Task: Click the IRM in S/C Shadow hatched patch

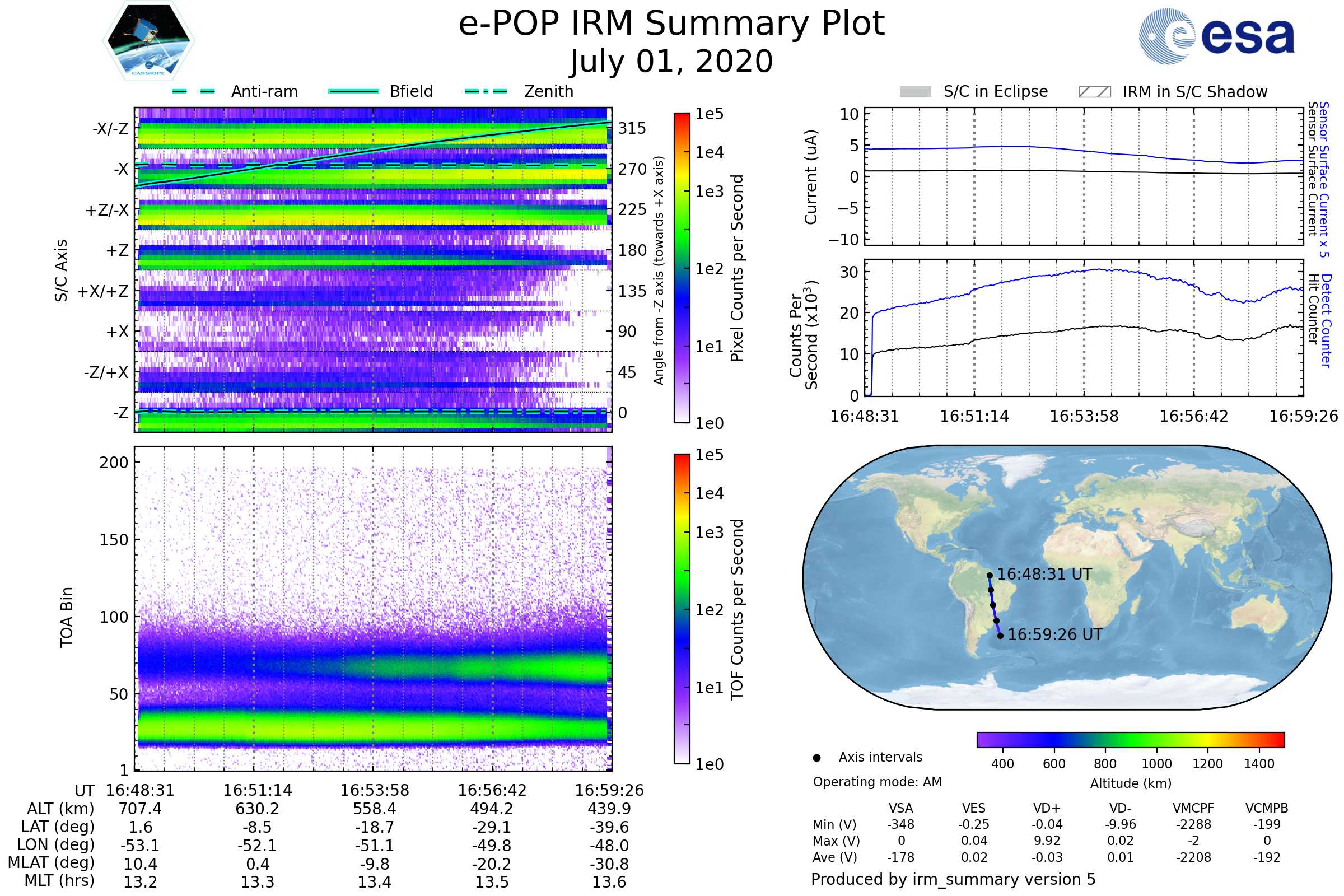Action: (1095, 92)
